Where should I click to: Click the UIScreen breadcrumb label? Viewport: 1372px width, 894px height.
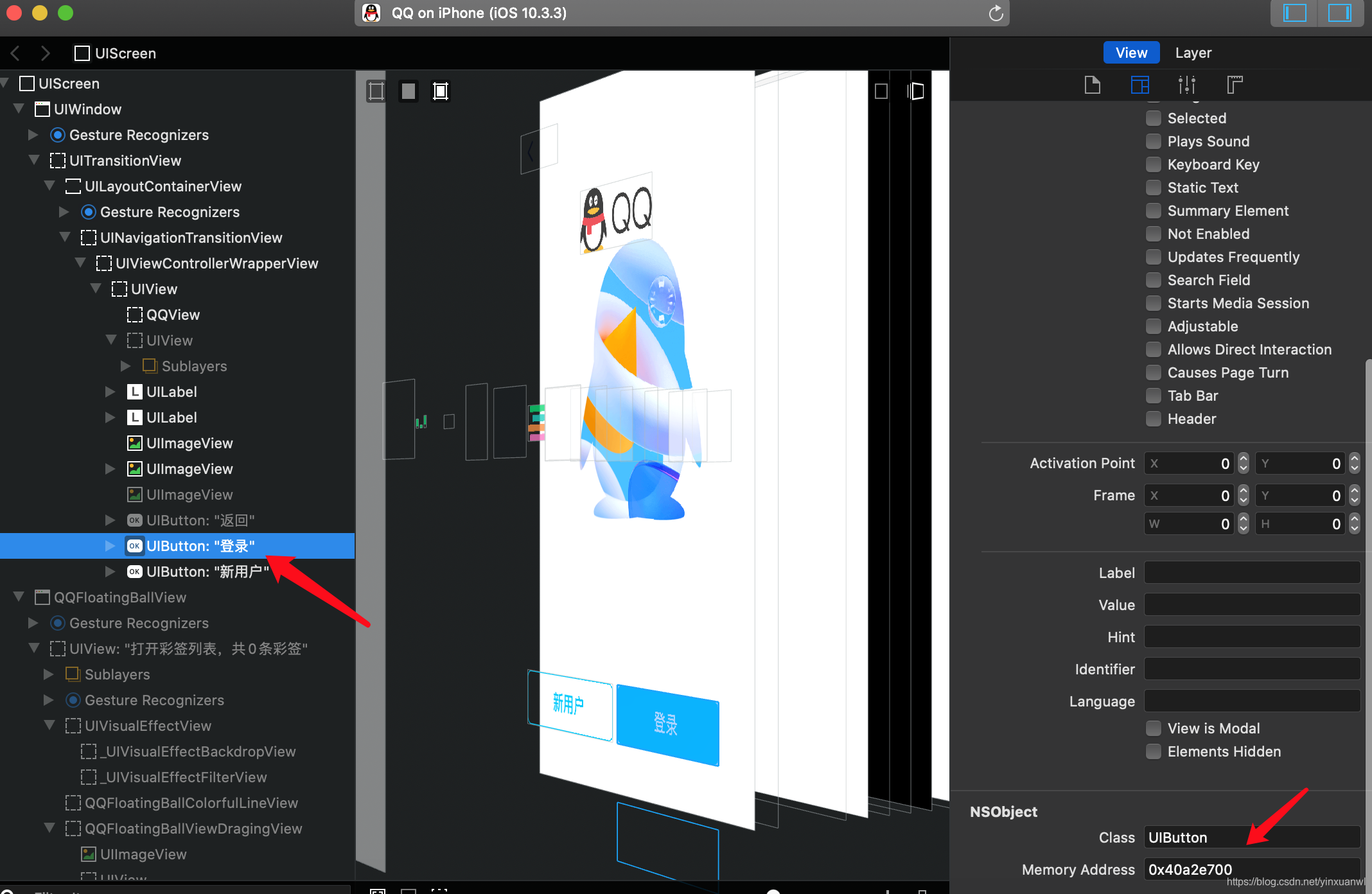(x=125, y=53)
